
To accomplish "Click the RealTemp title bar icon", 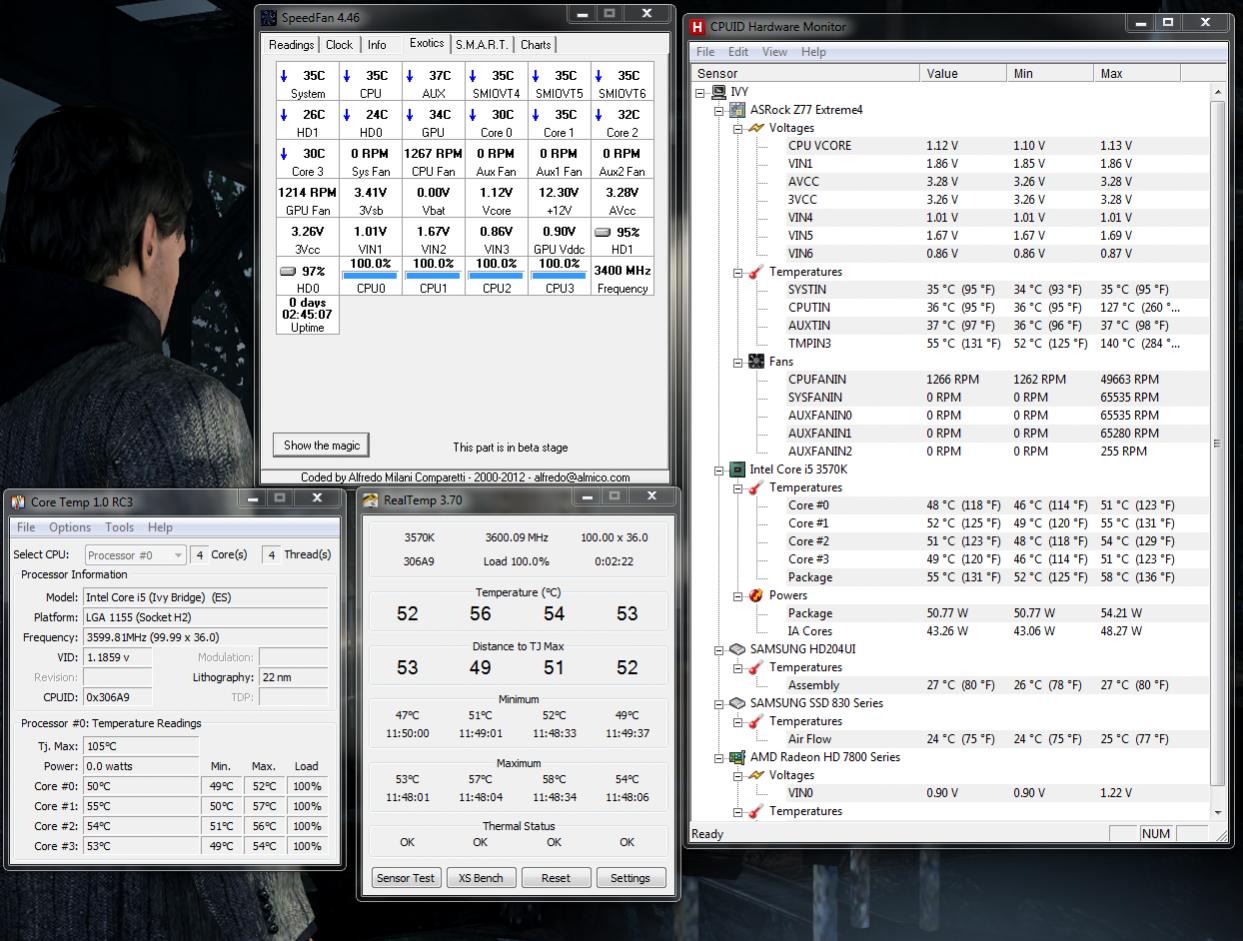I will [370, 500].
